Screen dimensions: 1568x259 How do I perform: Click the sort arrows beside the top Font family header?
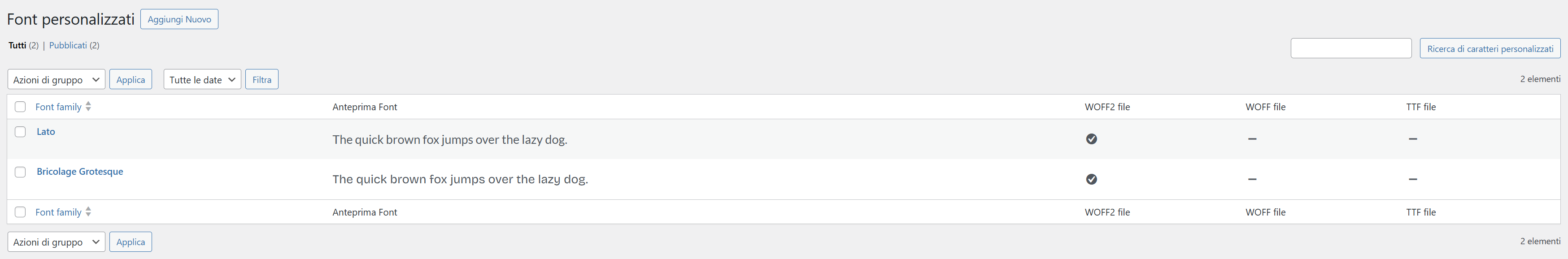(88, 106)
